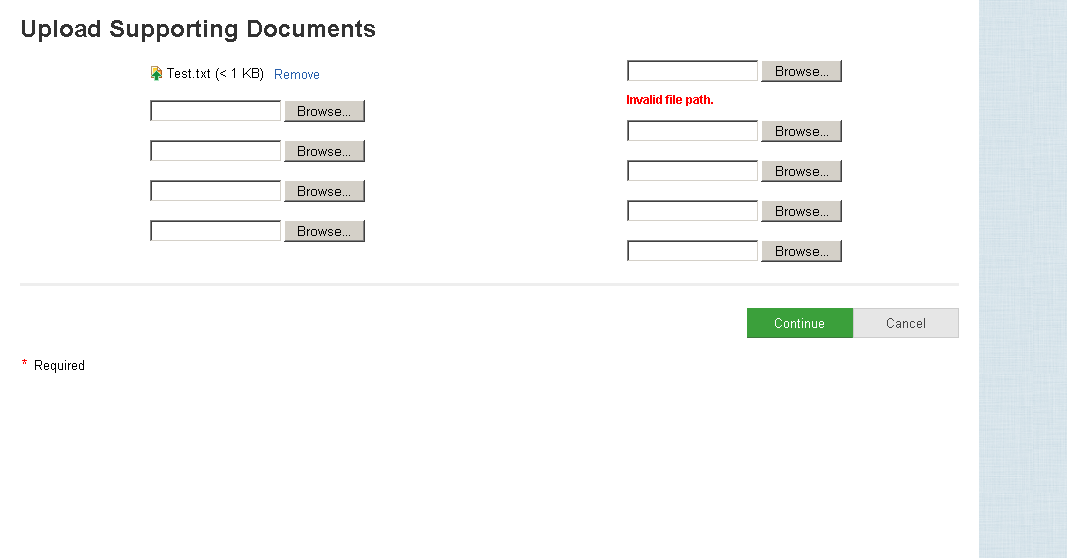This screenshot has width=1067, height=558.
Task: Focus file path field just below the error message
Action: [693, 131]
